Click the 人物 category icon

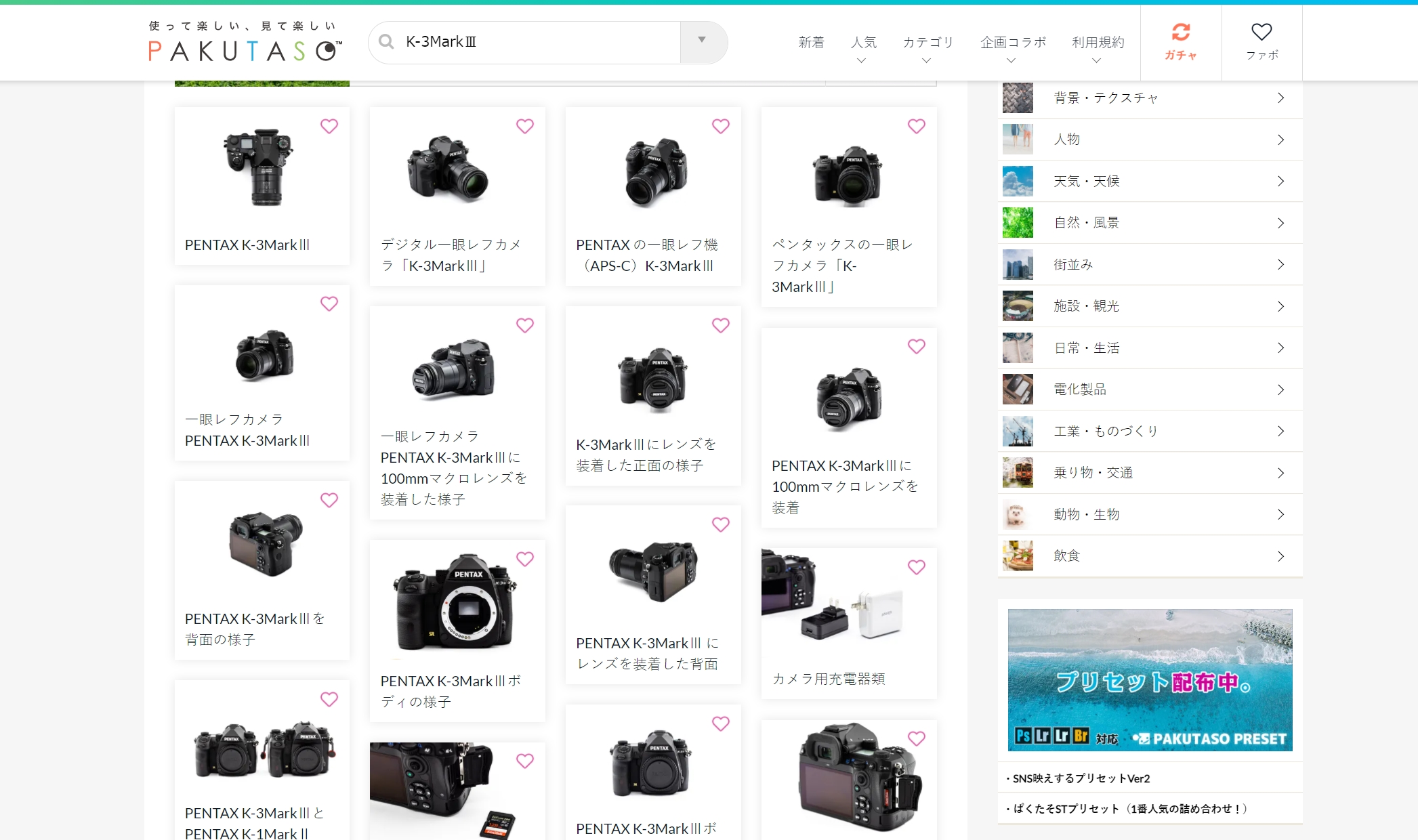click(1018, 140)
